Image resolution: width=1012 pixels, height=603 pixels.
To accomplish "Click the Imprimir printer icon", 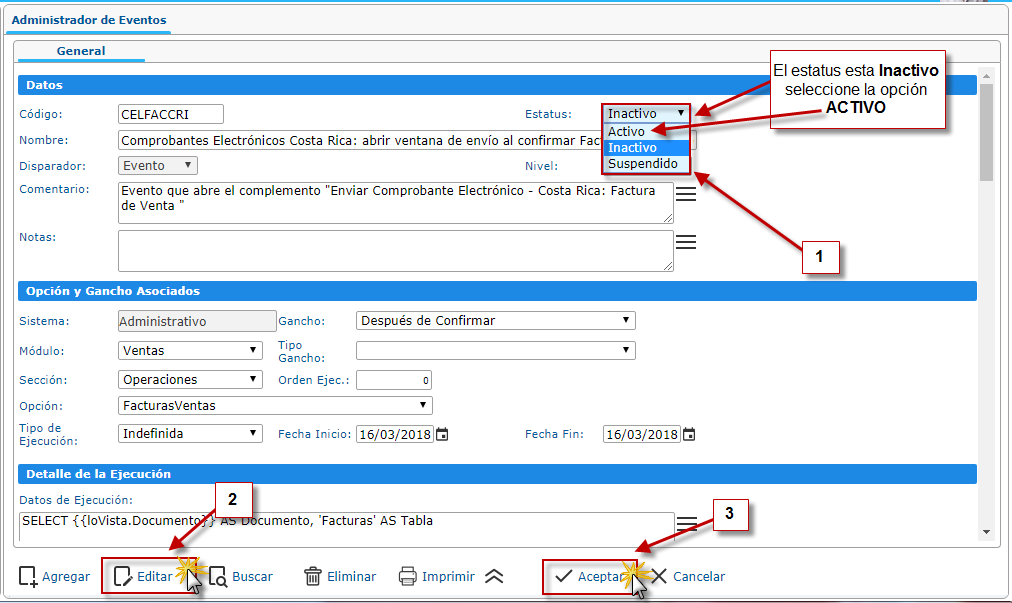I will point(407,576).
